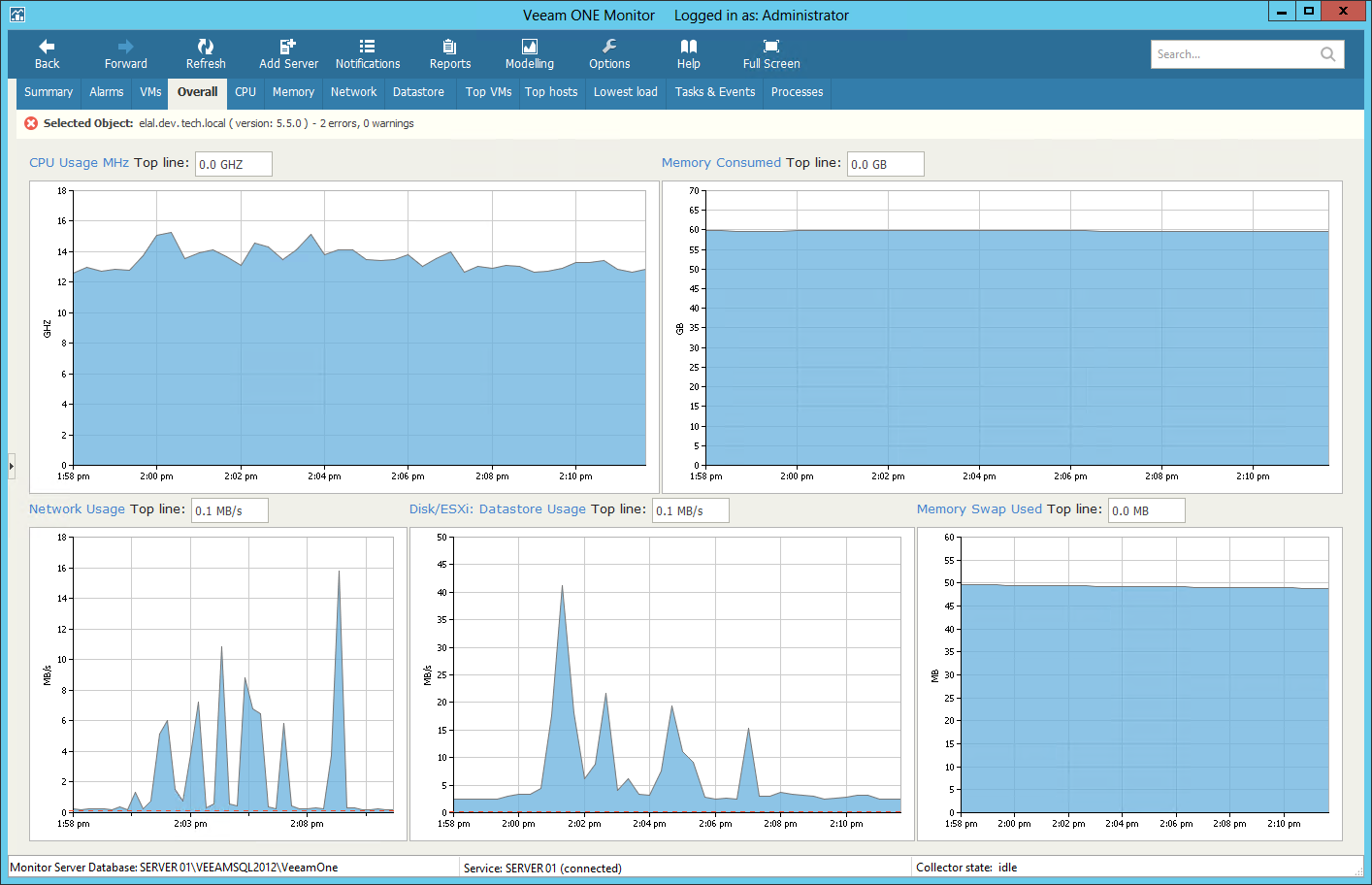The width and height of the screenshot is (1372, 885).
Task: Switch to the Memory tab
Action: tap(293, 92)
